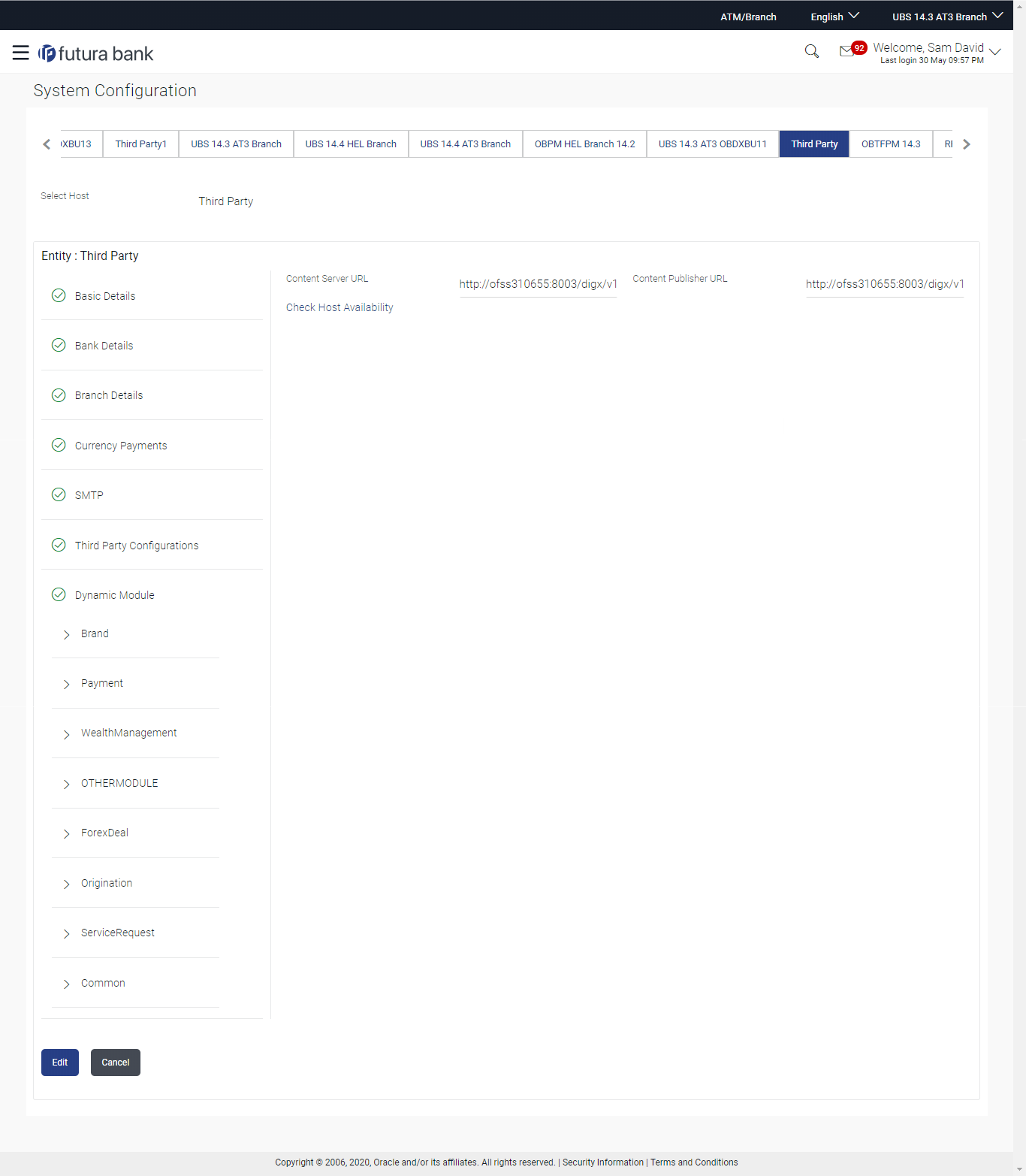Open the ATM/Branch link
Image resolution: width=1026 pixels, height=1176 pixels.
(748, 17)
